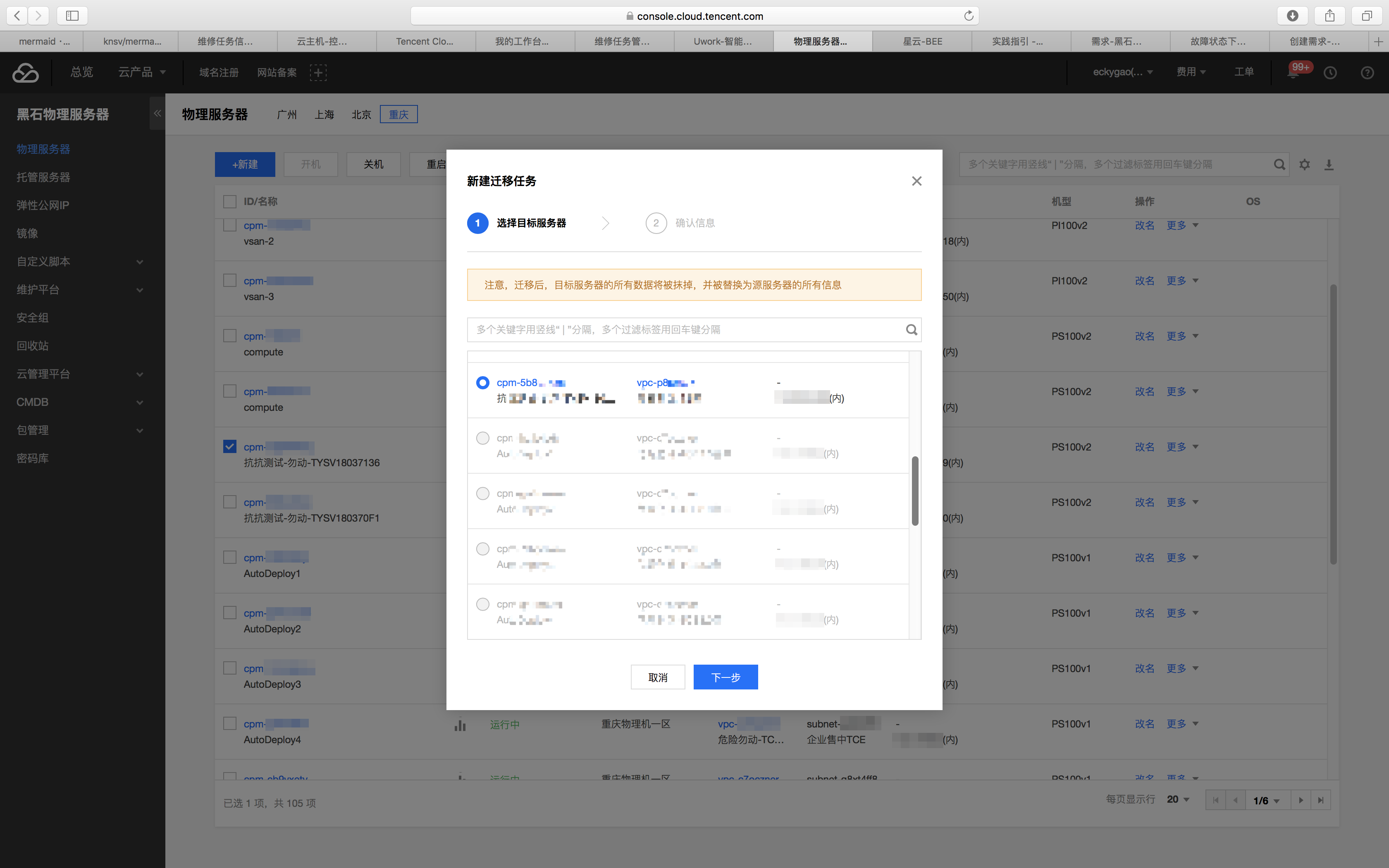Go to the previous page arrow
The height and width of the screenshot is (868, 1389).
coord(1235,800)
